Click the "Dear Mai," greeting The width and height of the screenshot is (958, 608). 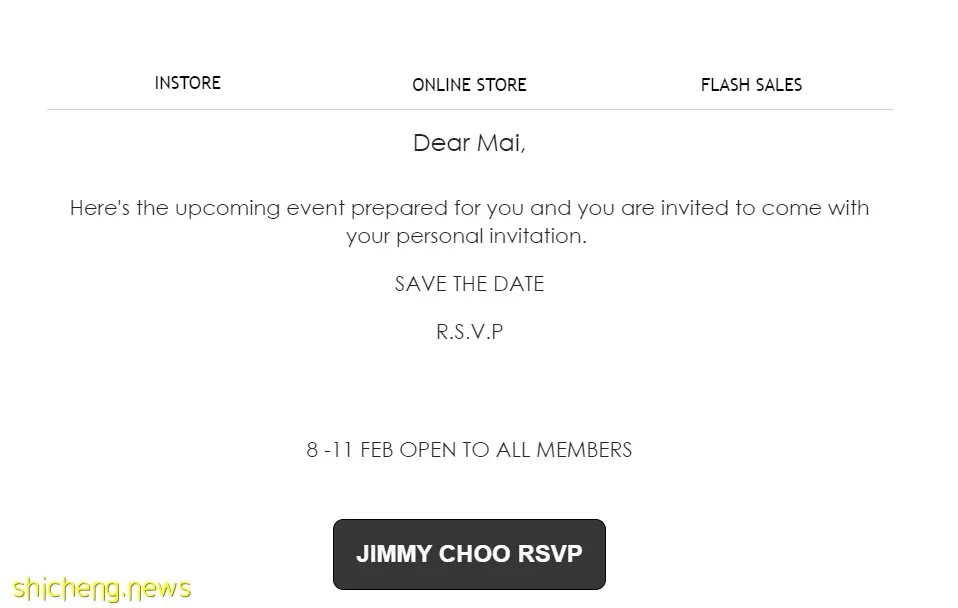pyautogui.click(x=469, y=143)
